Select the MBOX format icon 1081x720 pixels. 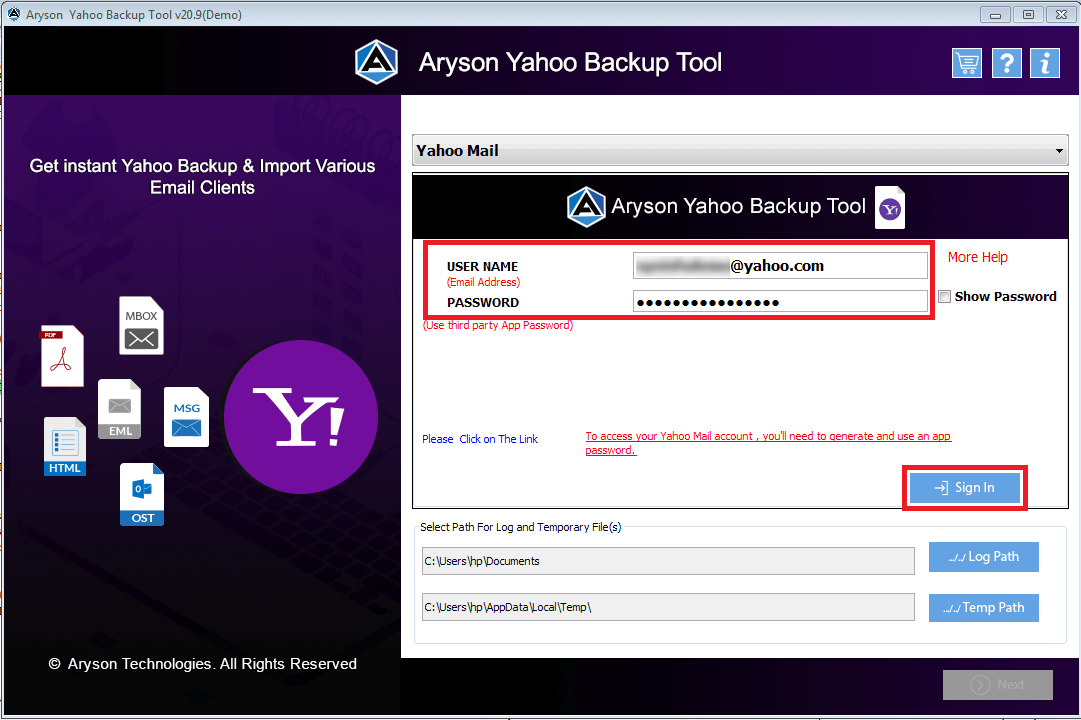pyautogui.click(x=141, y=325)
